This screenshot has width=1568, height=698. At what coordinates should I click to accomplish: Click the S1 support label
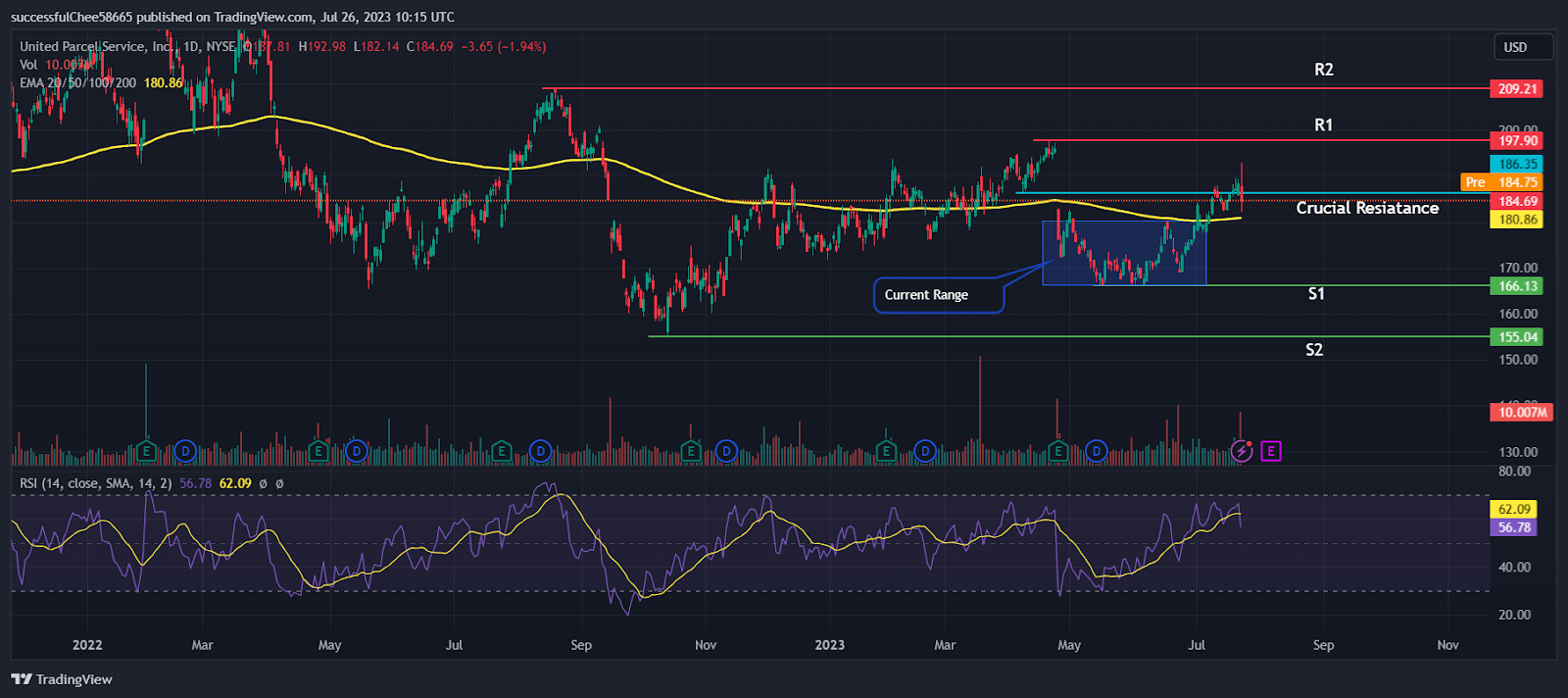pos(1316,294)
